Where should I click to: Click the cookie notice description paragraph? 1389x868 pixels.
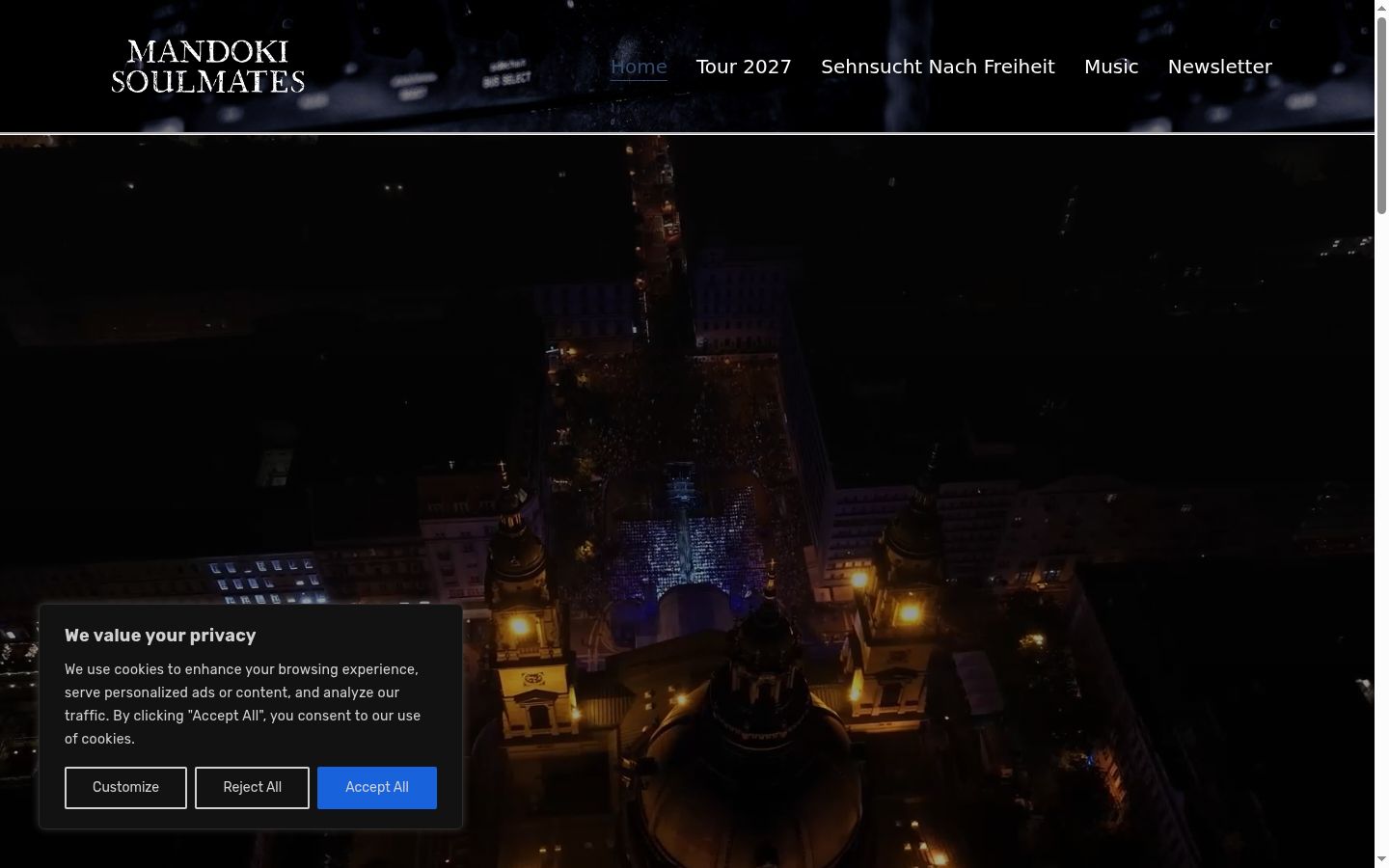pos(243,704)
